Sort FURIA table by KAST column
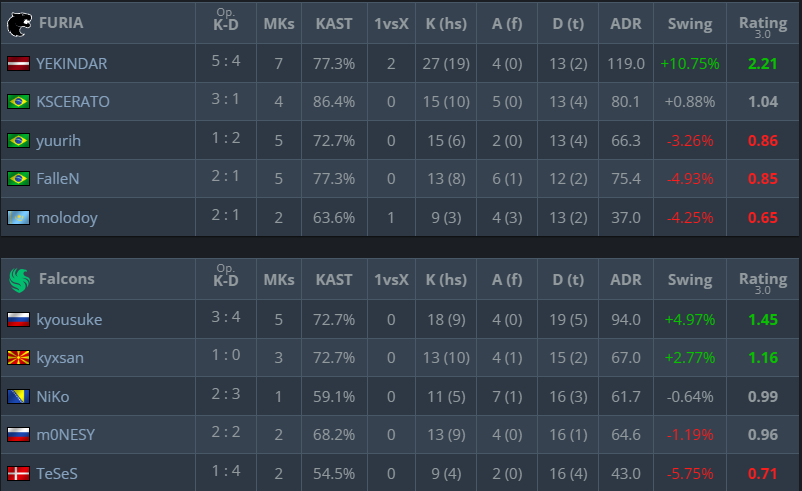802x491 pixels. tap(333, 23)
